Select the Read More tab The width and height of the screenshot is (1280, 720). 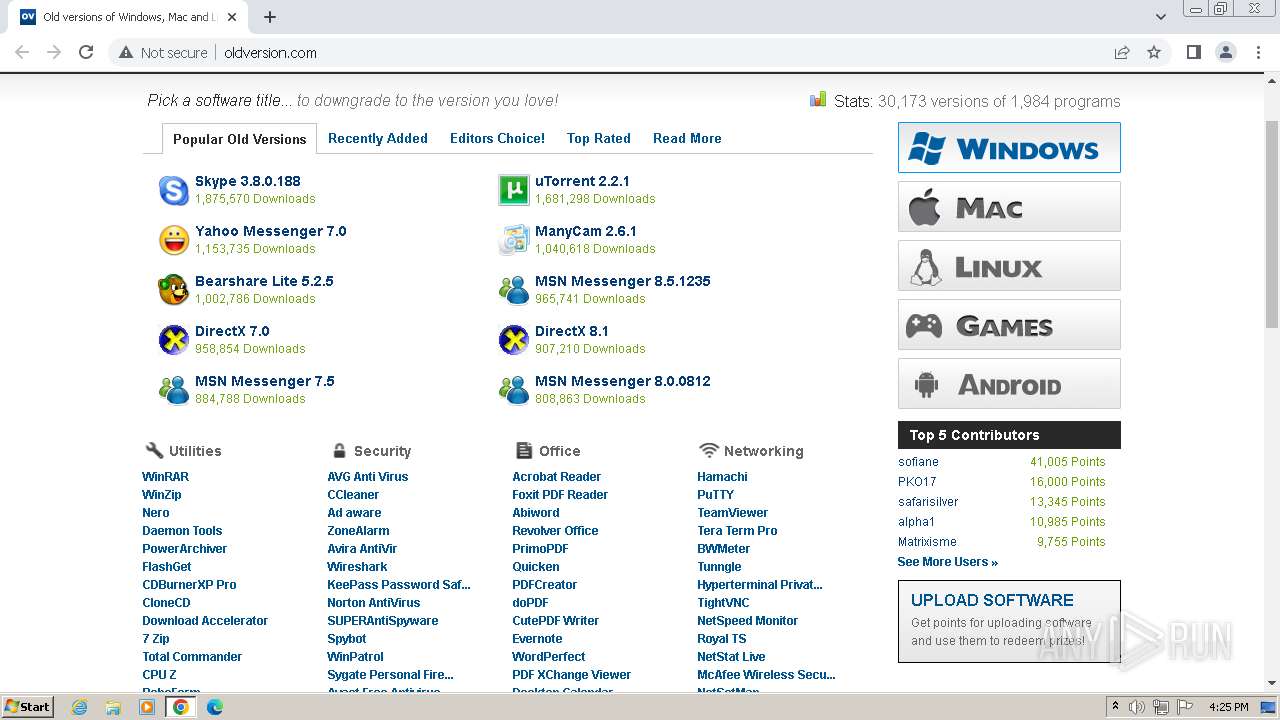click(687, 138)
